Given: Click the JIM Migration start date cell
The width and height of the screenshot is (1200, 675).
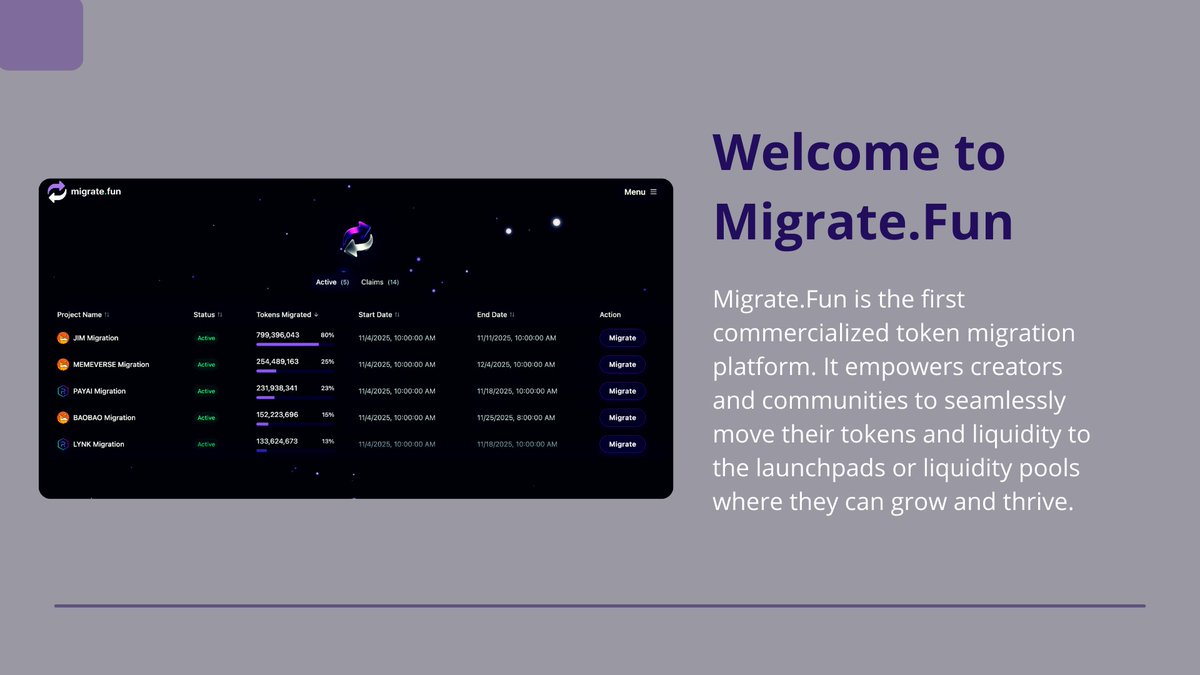Looking at the screenshot, I should (397, 338).
